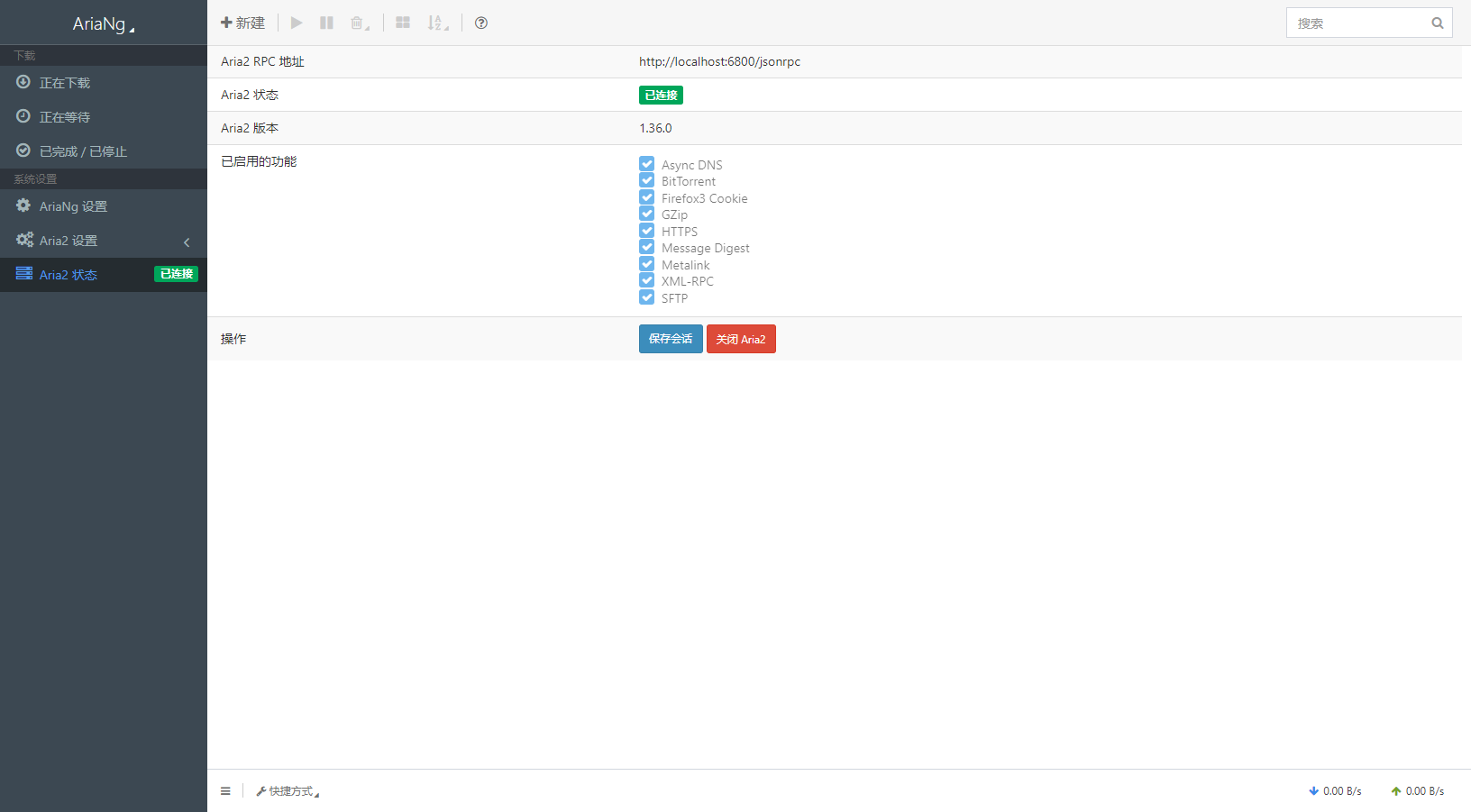Click the download speed 0.00 B/s indicator
Image resolution: width=1471 pixels, height=812 pixels.
click(1335, 791)
